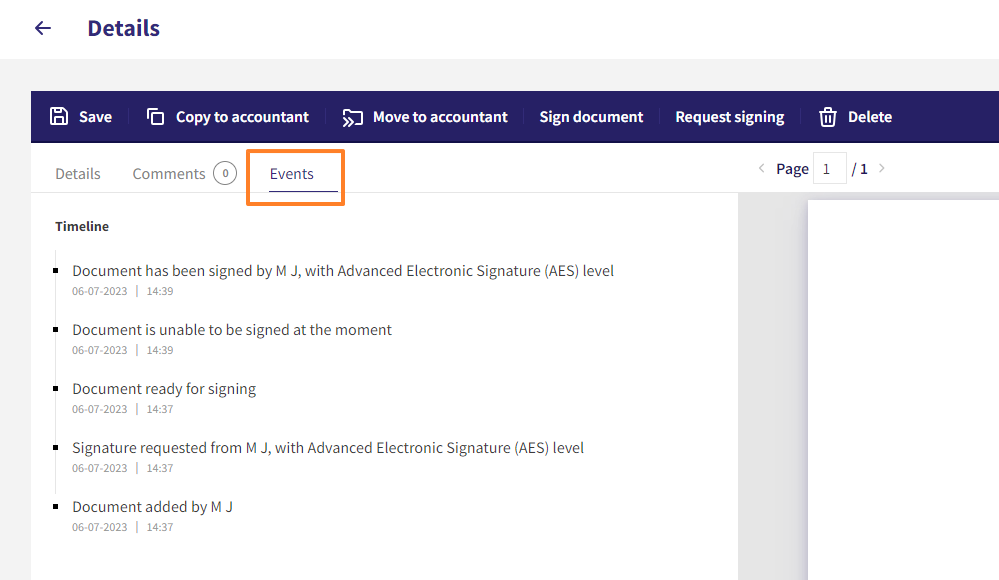
Task: Go to next page chevron
Action: coord(882,168)
